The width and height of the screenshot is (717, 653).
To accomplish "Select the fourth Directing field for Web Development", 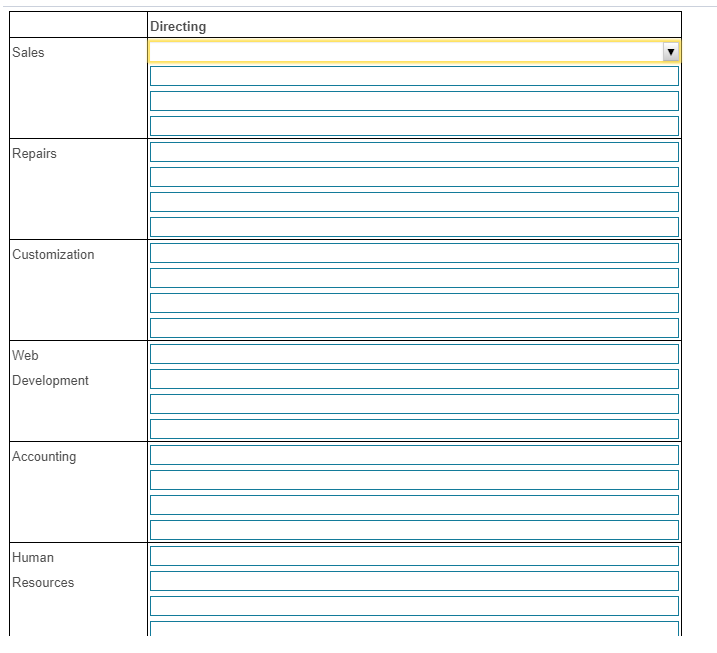I will coord(414,429).
